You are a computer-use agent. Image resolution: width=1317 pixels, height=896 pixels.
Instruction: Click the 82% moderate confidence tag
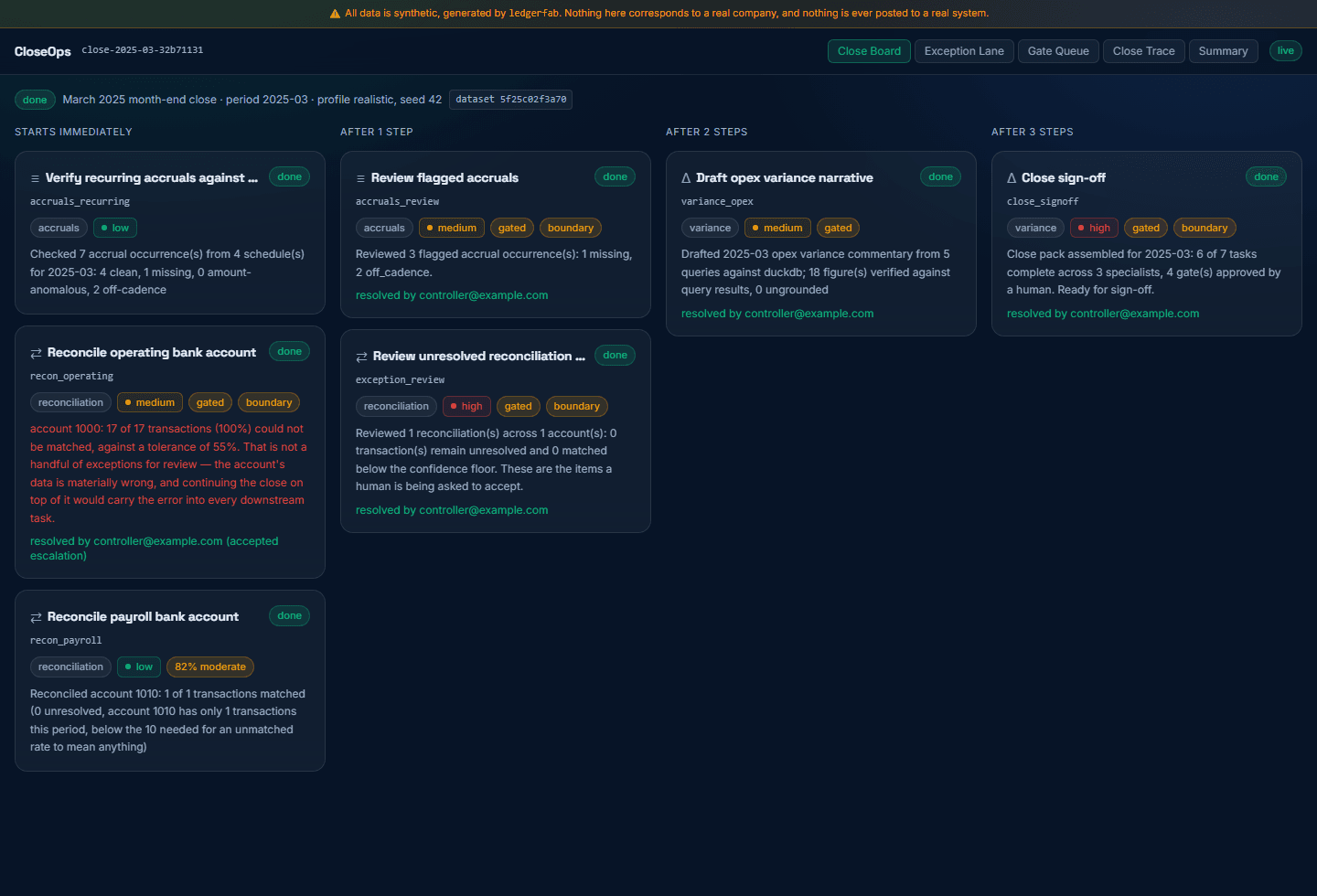click(210, 667)
